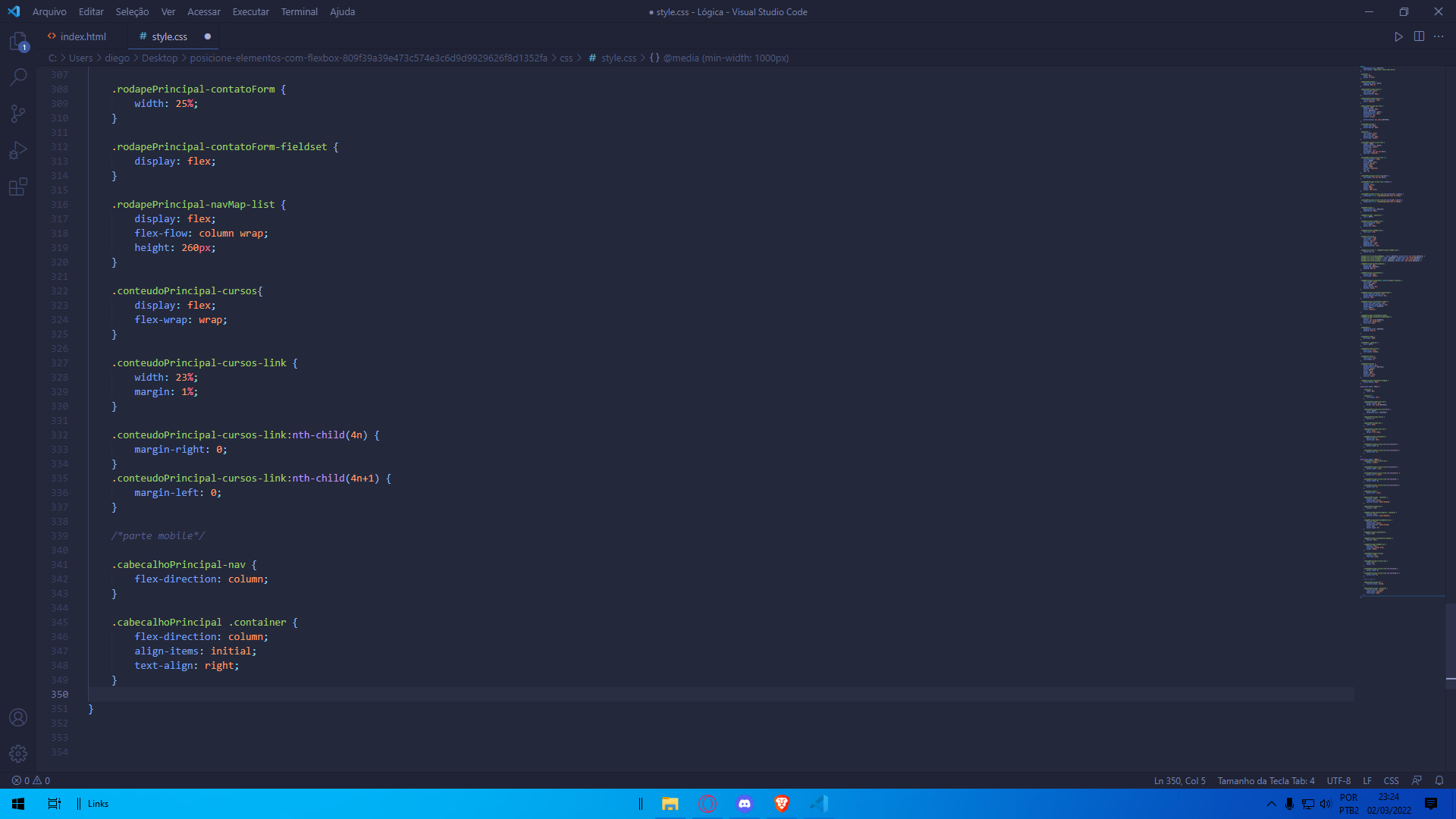Screen dimensions: 1456x819
Task: Run the file with play button
Action: pos(1398,36)
